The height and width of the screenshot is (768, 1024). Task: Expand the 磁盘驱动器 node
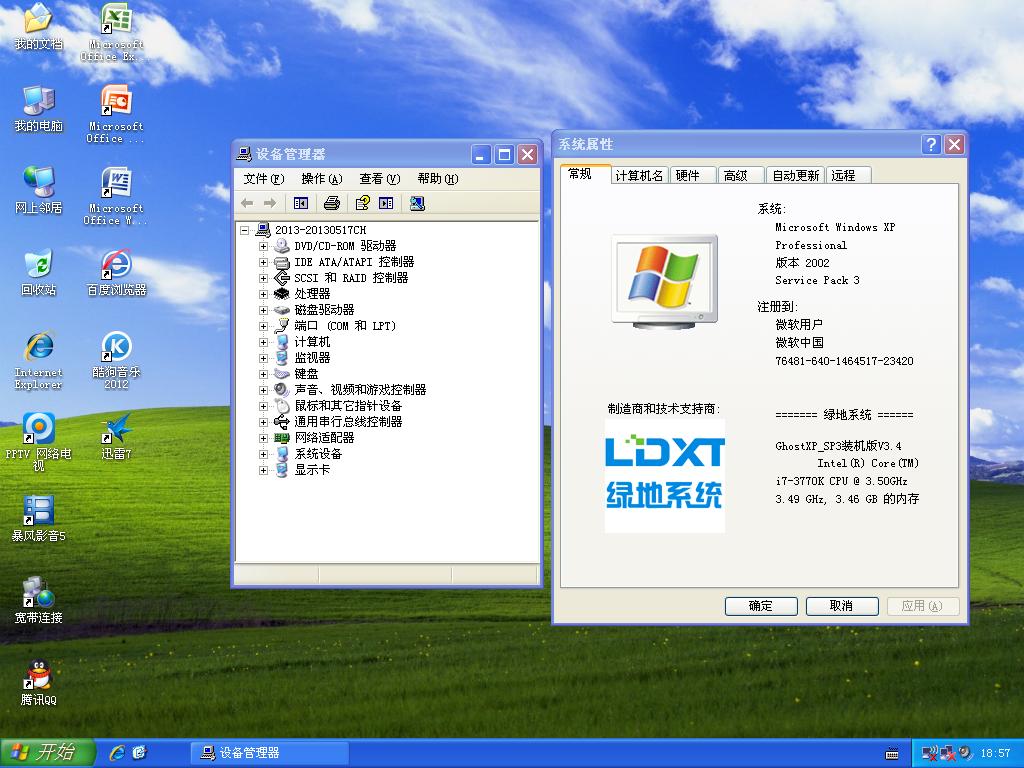263,310
